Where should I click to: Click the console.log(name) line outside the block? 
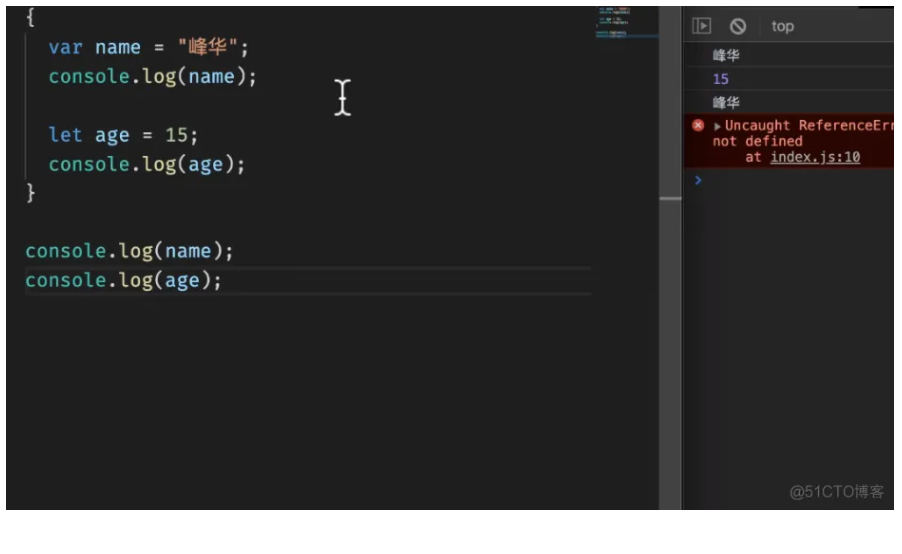click(x=129, y=251)
